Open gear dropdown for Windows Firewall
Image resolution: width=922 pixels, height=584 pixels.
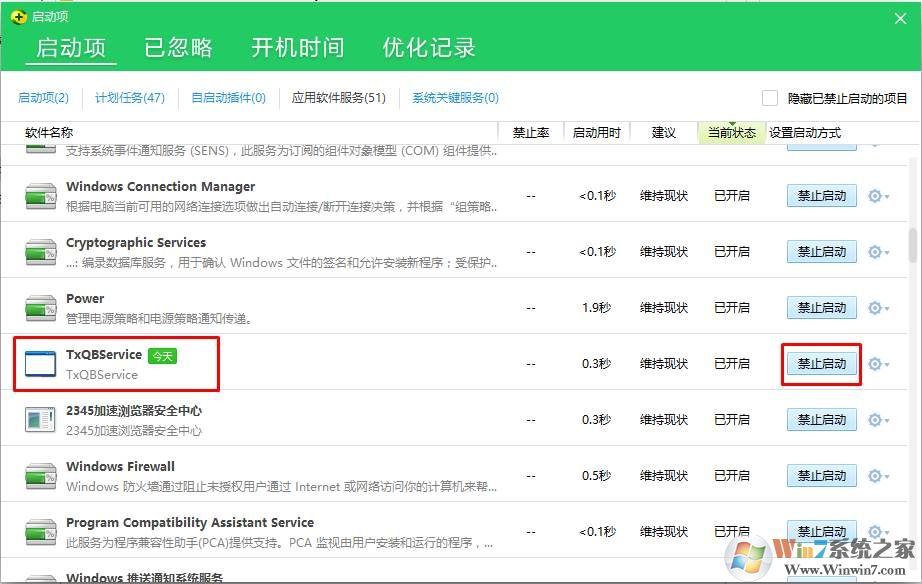pyautogui.click(x=878, y=476)
